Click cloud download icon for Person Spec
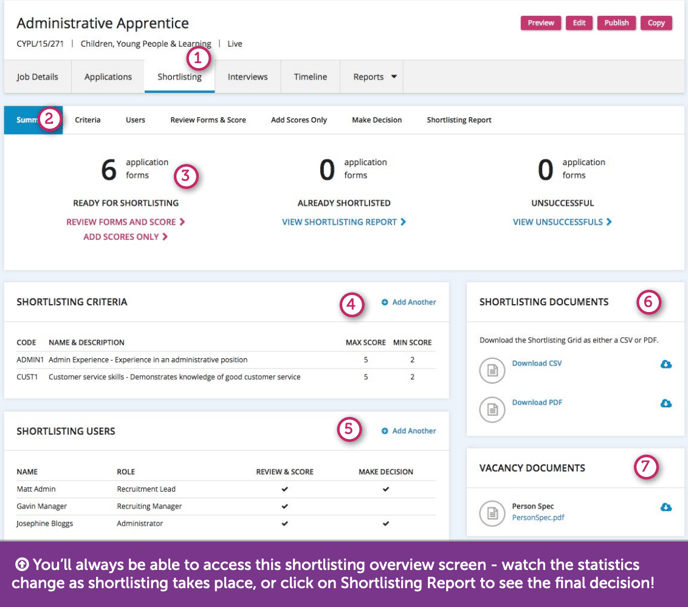This screenshot has height=607, width=688. (666, 507)
